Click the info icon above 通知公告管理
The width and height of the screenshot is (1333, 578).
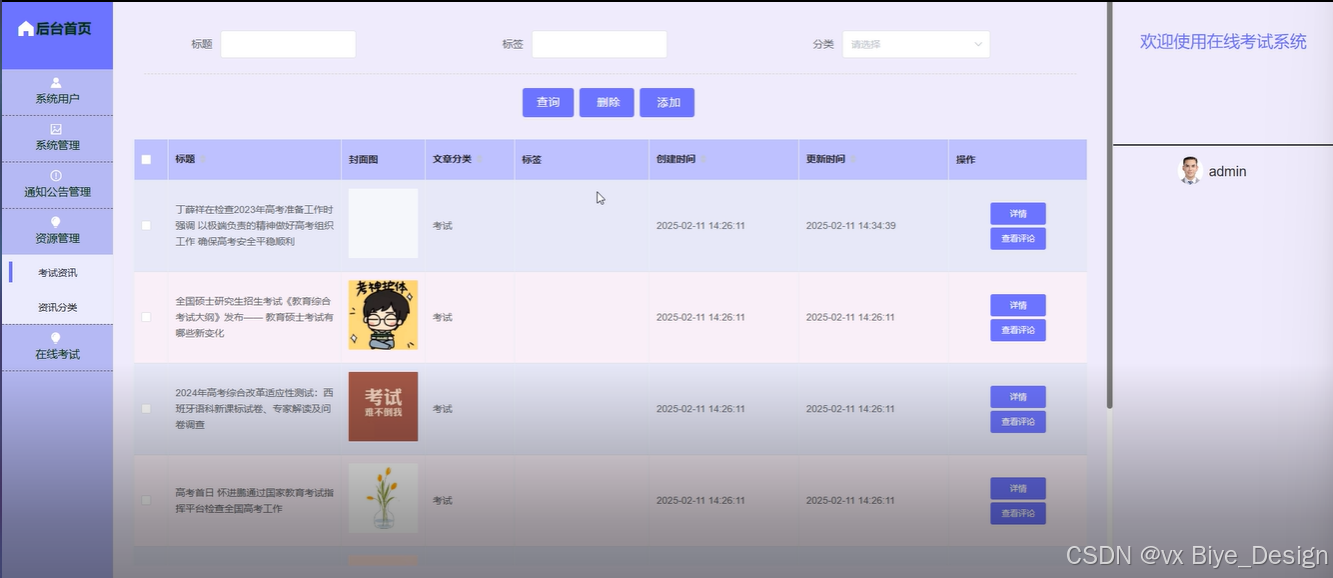pyautogui.click(x=56, y=176)
